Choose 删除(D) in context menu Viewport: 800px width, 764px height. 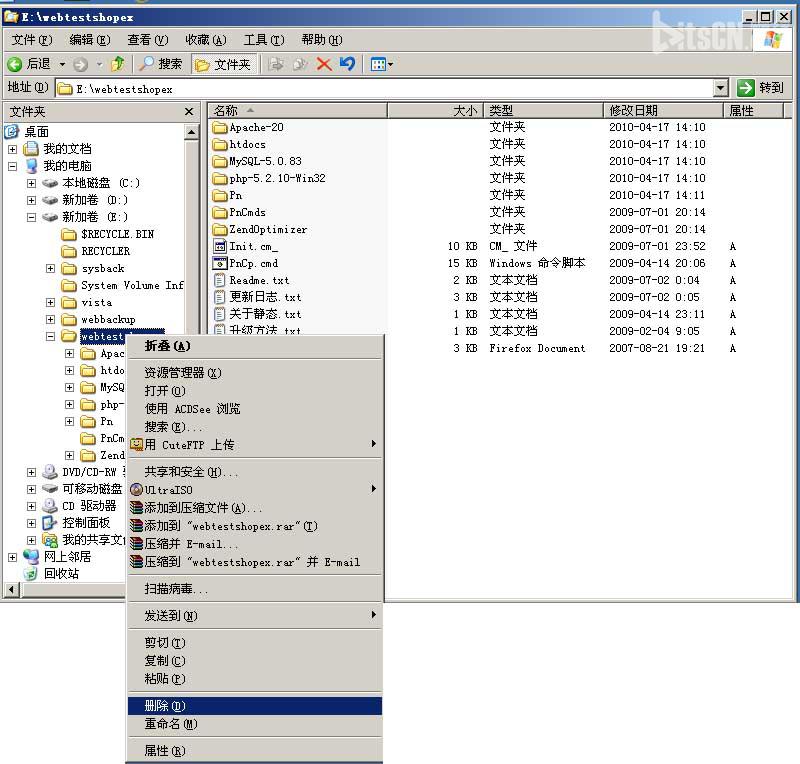255,706
